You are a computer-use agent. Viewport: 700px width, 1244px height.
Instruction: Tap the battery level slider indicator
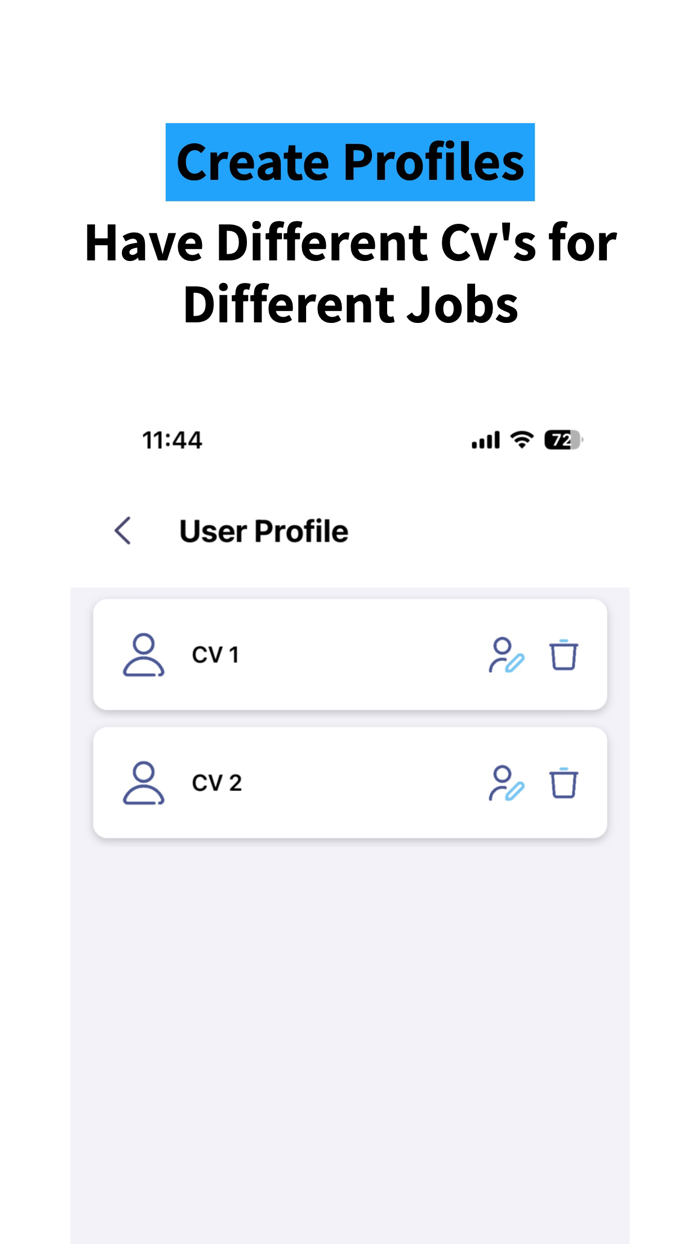point(562,439)
